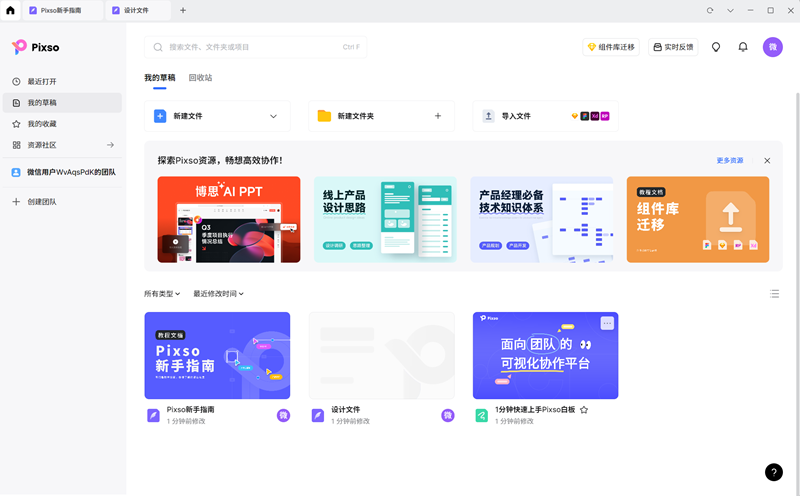Switch to the Pixso新手指南 tab
This screenshot has width=800, height=496.
(x=62, y=10)
